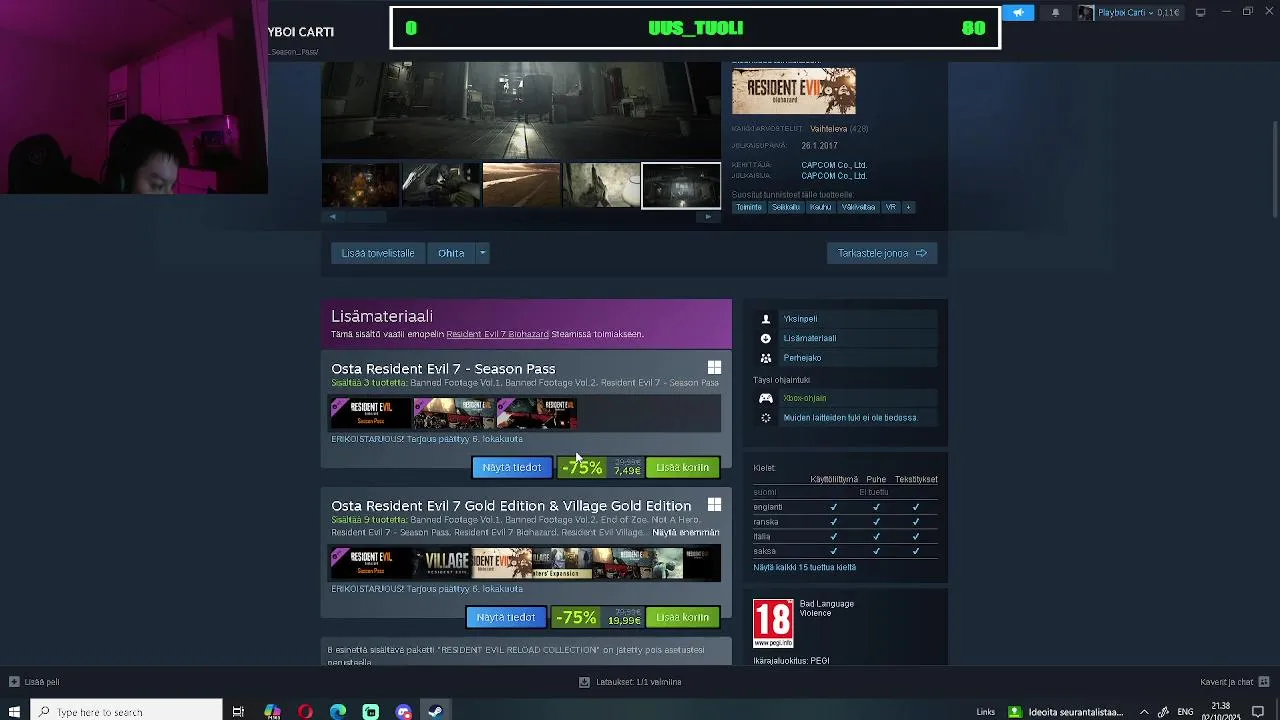Open Opera browser from the taskbar
Screen dimensions: 1280x720
click(305, 712)
